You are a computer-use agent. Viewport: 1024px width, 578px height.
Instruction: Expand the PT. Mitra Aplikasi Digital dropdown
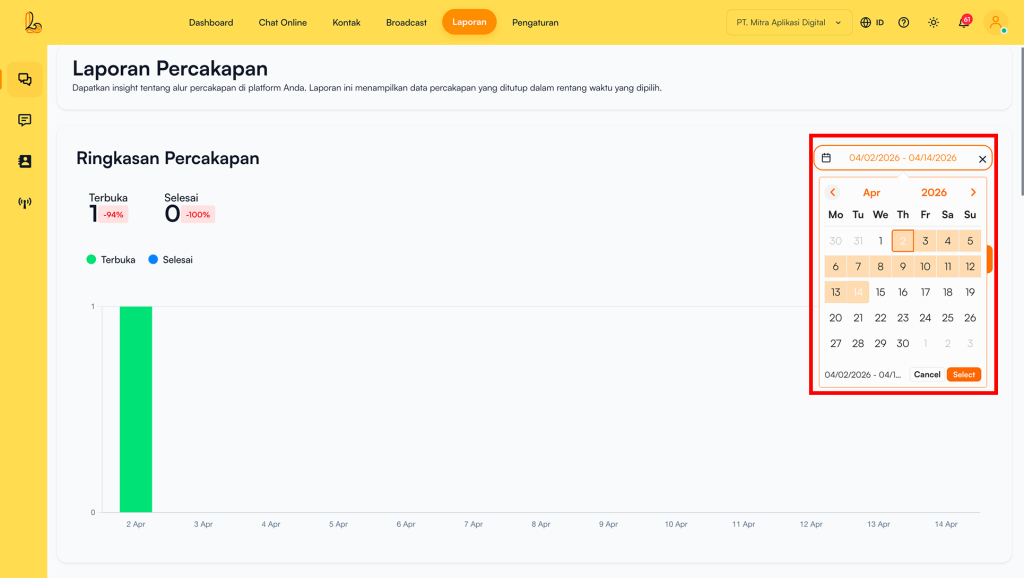789,22
